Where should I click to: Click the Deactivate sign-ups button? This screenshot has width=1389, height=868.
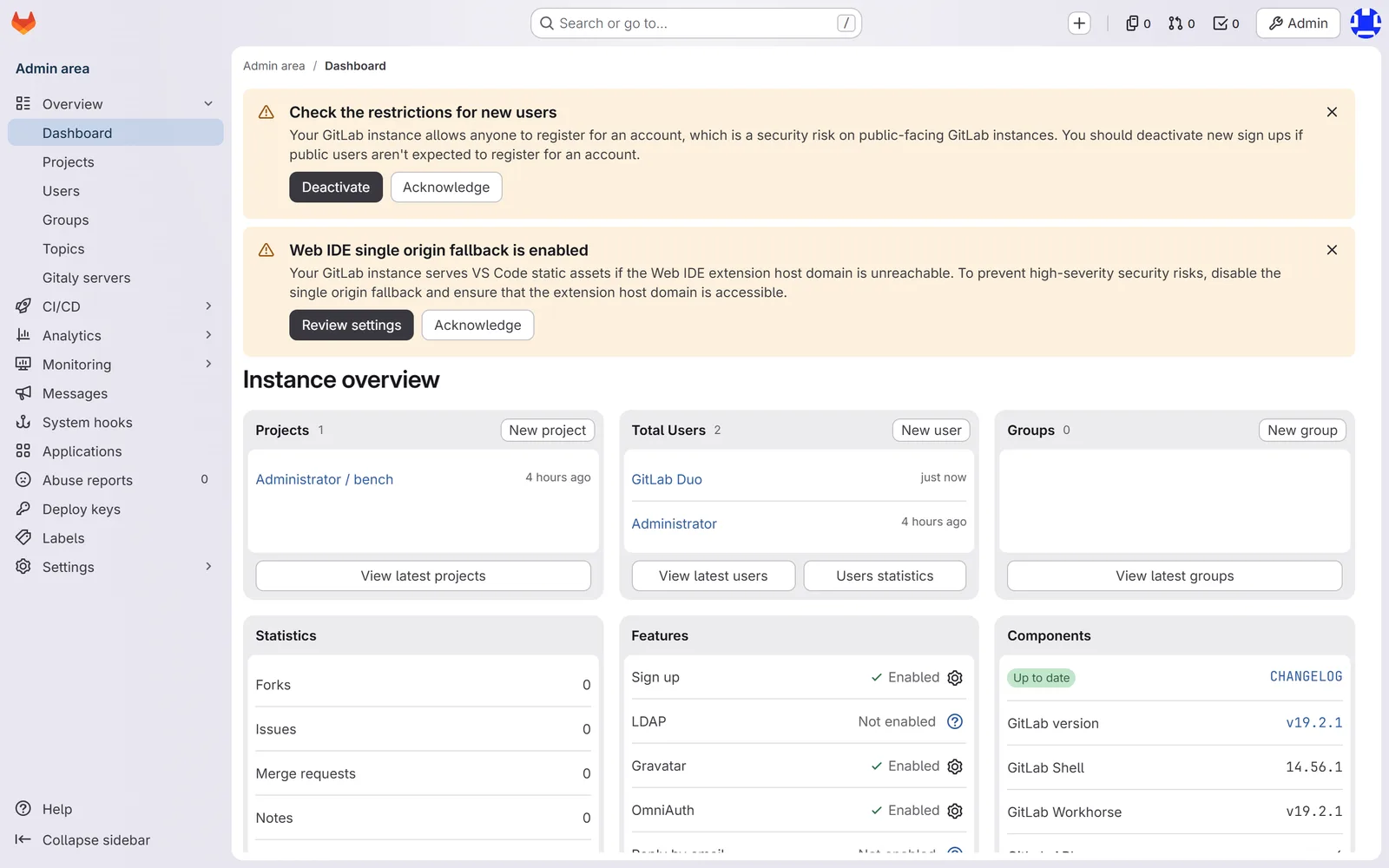pyautogui.click(x=336, y=187)
